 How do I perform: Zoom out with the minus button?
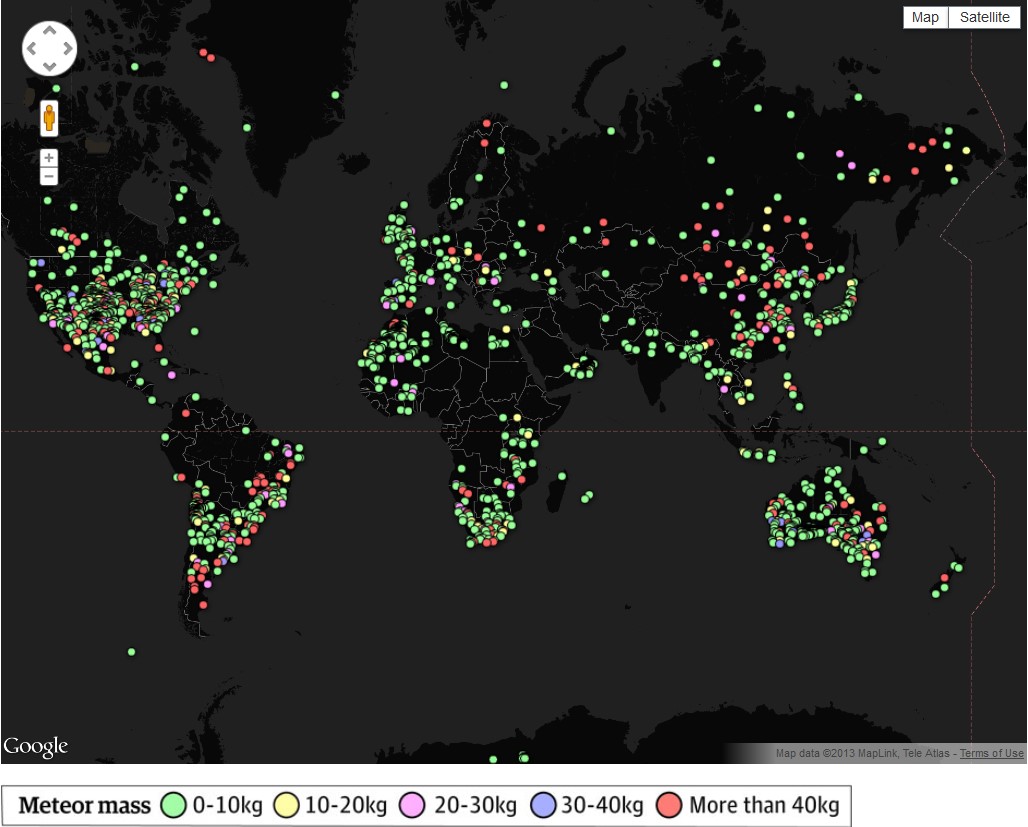click(x=49, y=176)
